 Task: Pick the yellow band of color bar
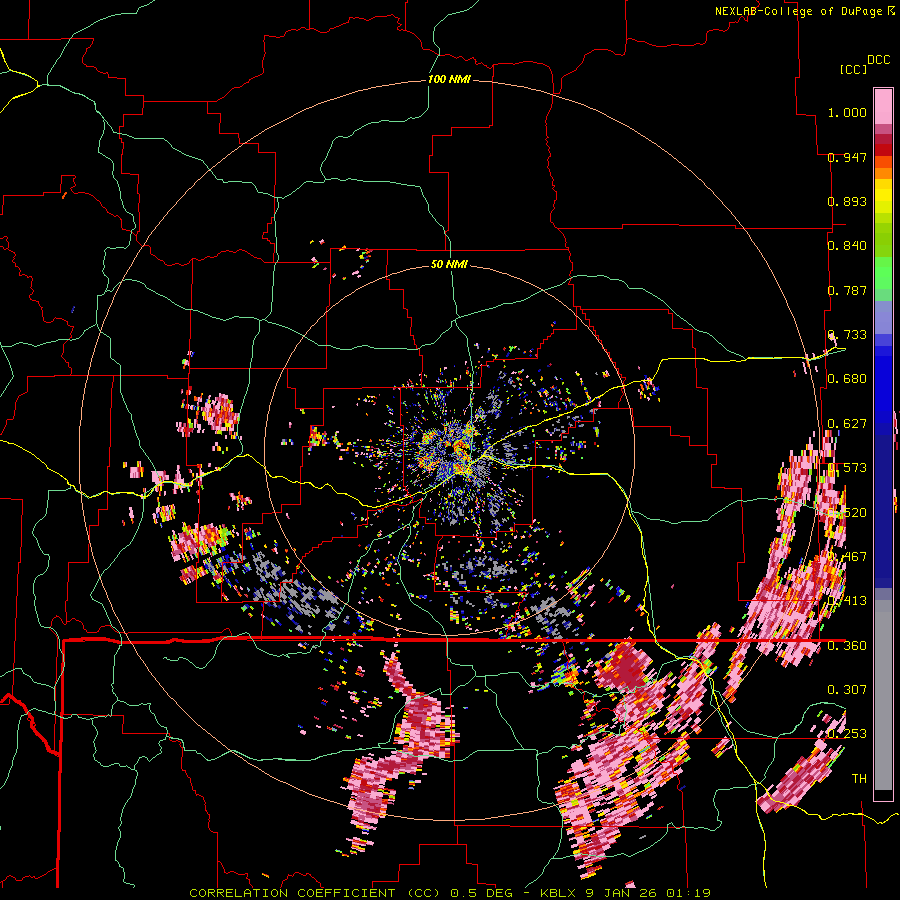click(883, 196)
